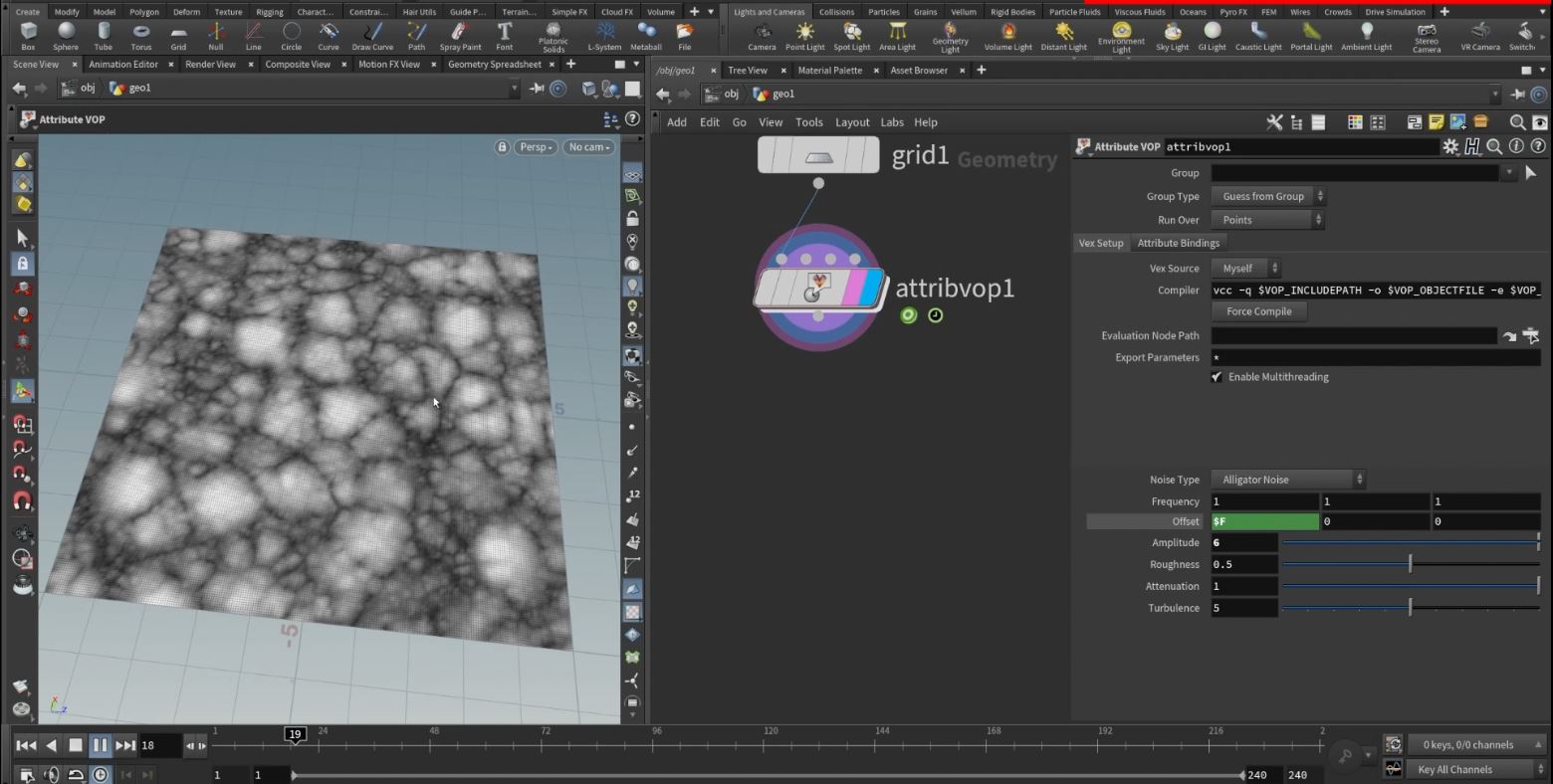Switch to the Attribute Bindings tab

point(1178,243)
